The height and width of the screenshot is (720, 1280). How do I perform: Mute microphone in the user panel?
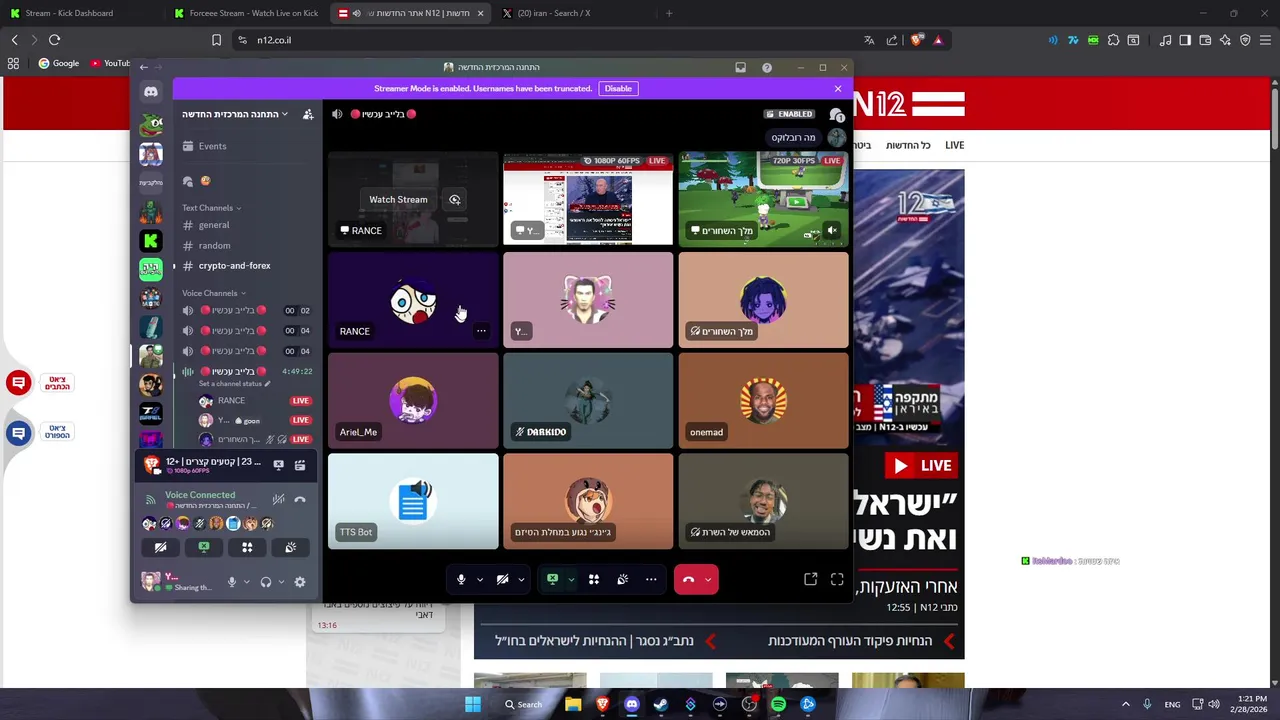pyautogui.click(x=232, y=582)
